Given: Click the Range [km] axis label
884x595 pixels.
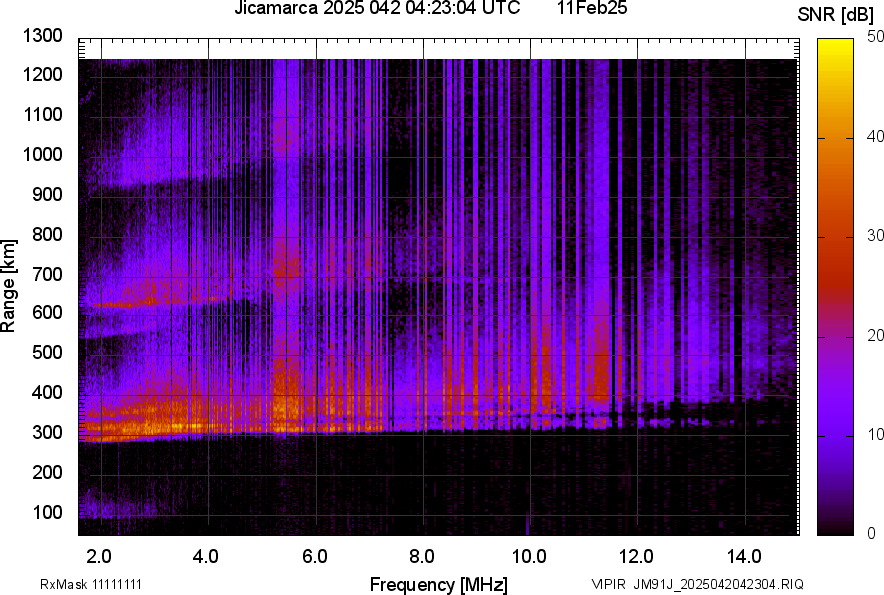Looking at the screenshot, I should (9, 285).
